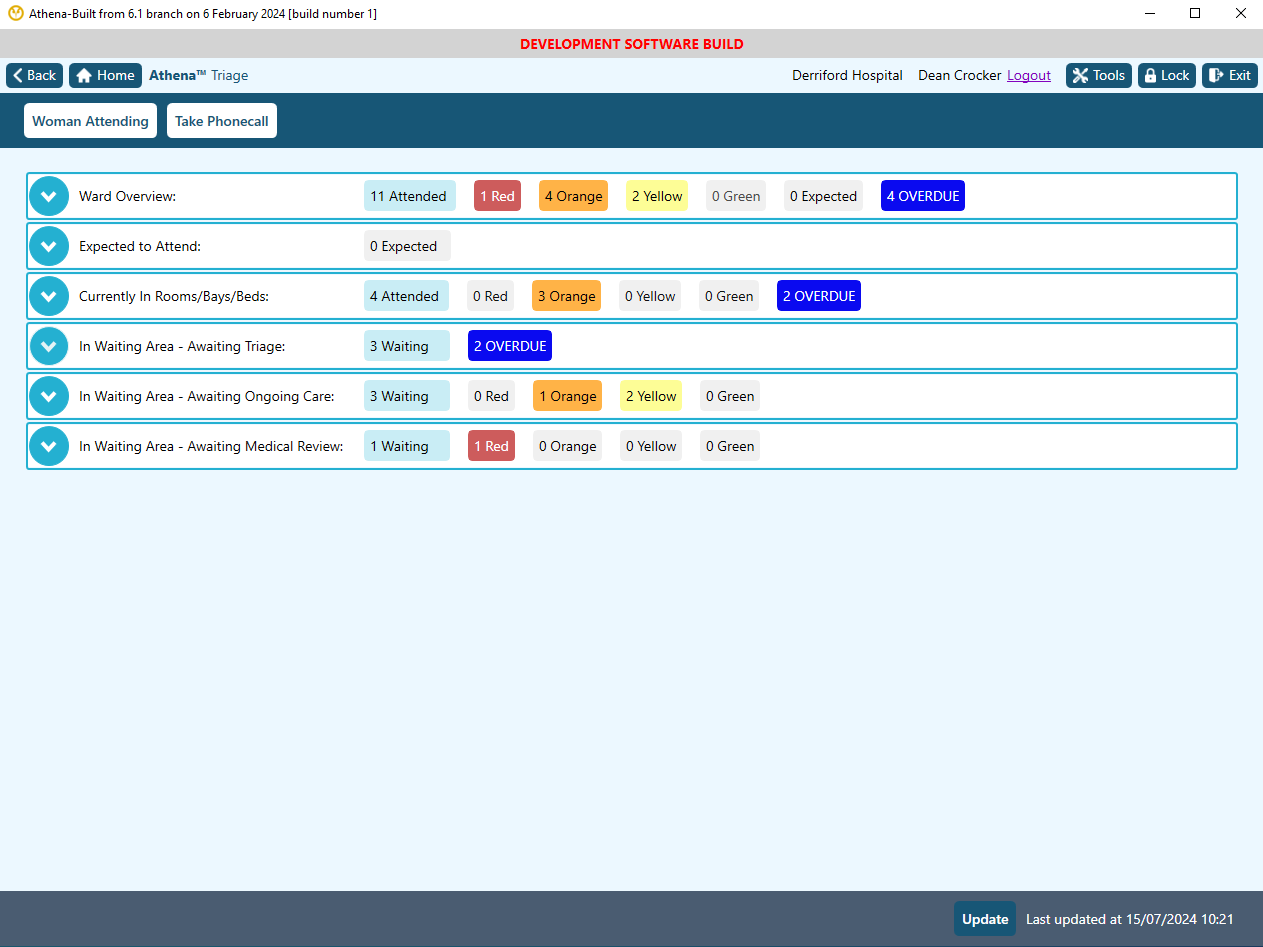Image resolution: width=1263 pixels, height=947 pixels.
Task: Select 1 Waiting badge in Awaiting Medical Review
Action: point(407,446)
